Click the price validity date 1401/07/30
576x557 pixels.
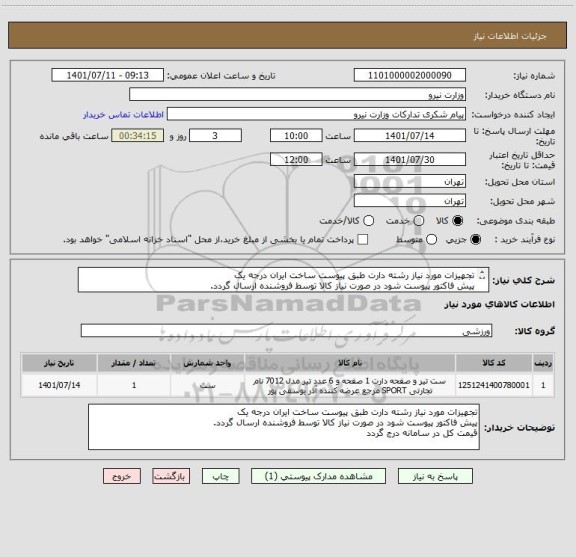click(410, 159)
